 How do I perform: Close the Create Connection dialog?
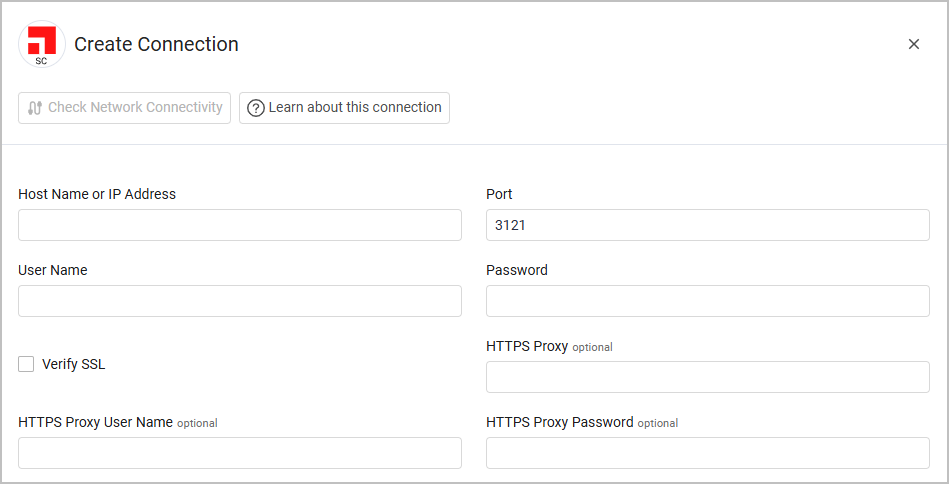point(913,44)
